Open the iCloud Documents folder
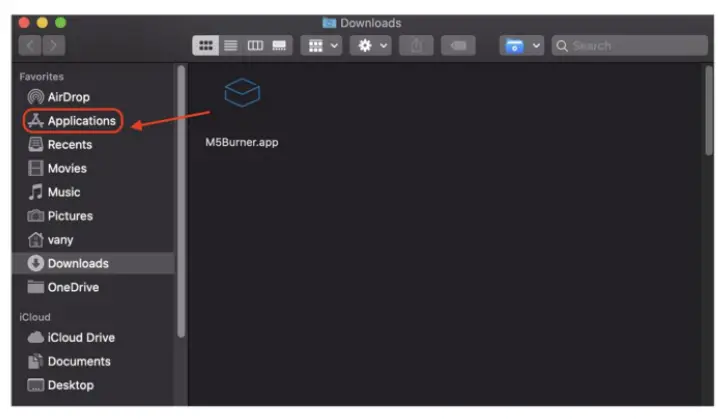 69,361
